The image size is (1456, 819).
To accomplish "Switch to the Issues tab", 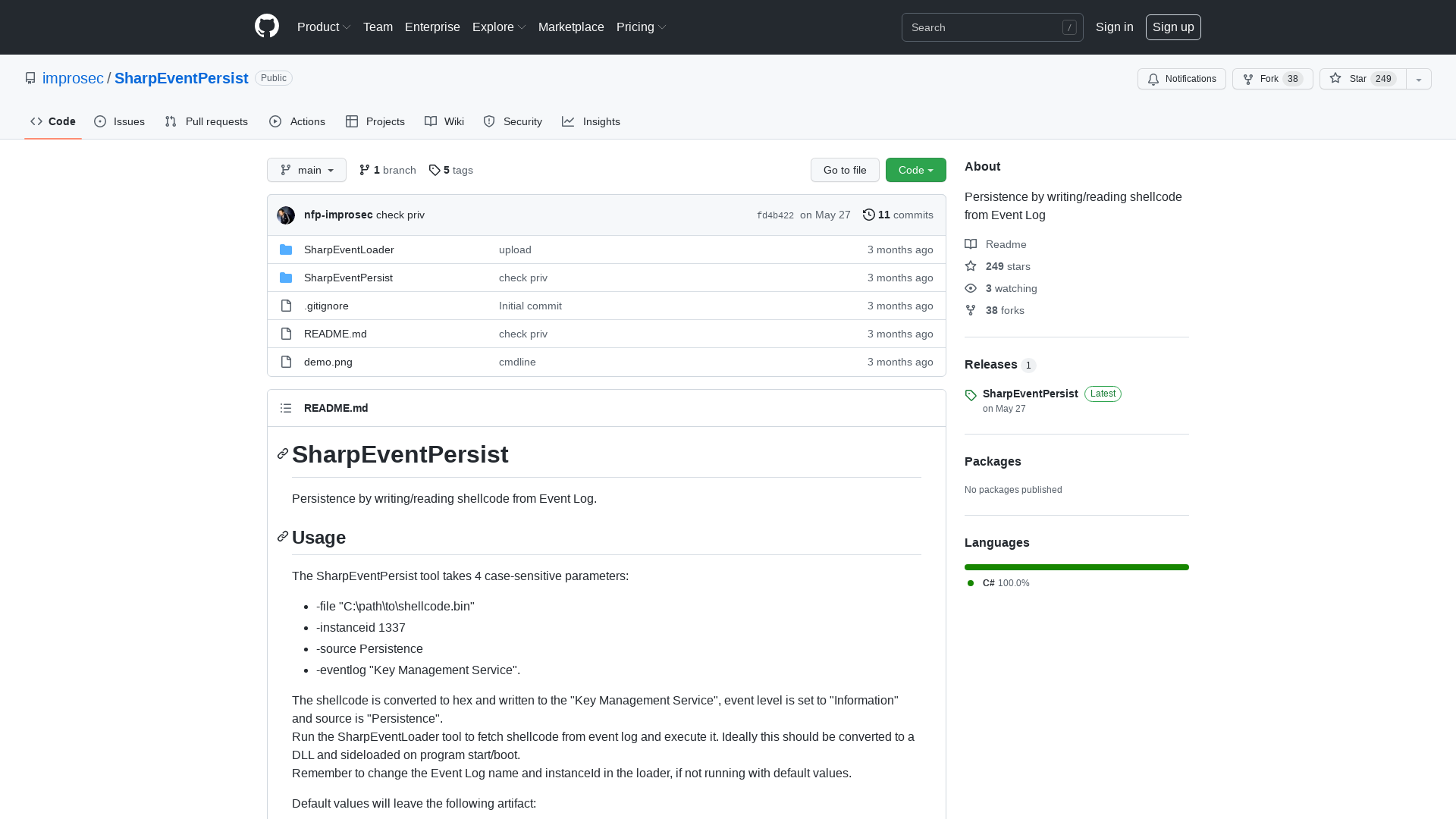I will coord(119,121).
